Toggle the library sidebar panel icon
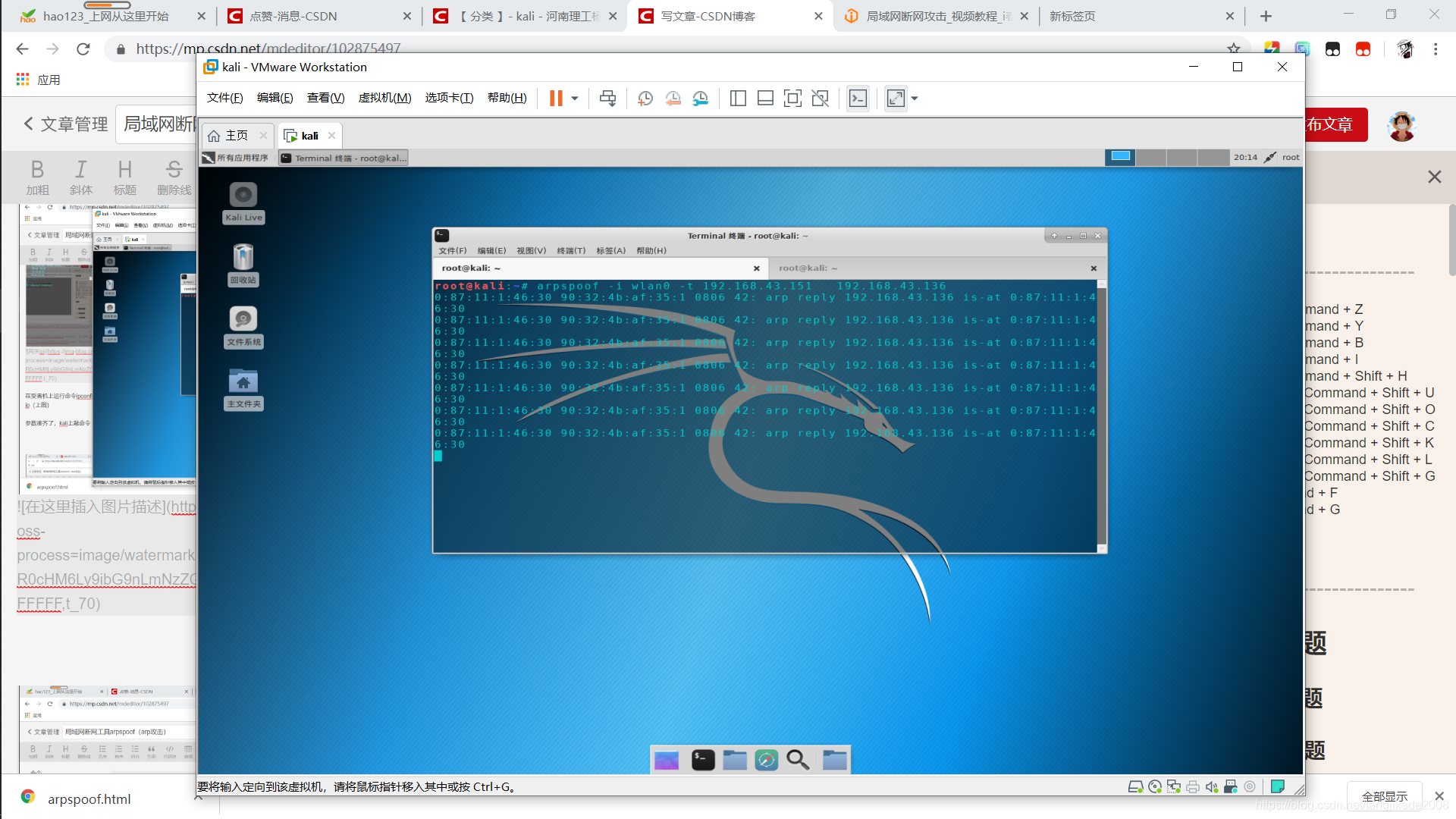 pyautogui.click(x=738, y=98)
